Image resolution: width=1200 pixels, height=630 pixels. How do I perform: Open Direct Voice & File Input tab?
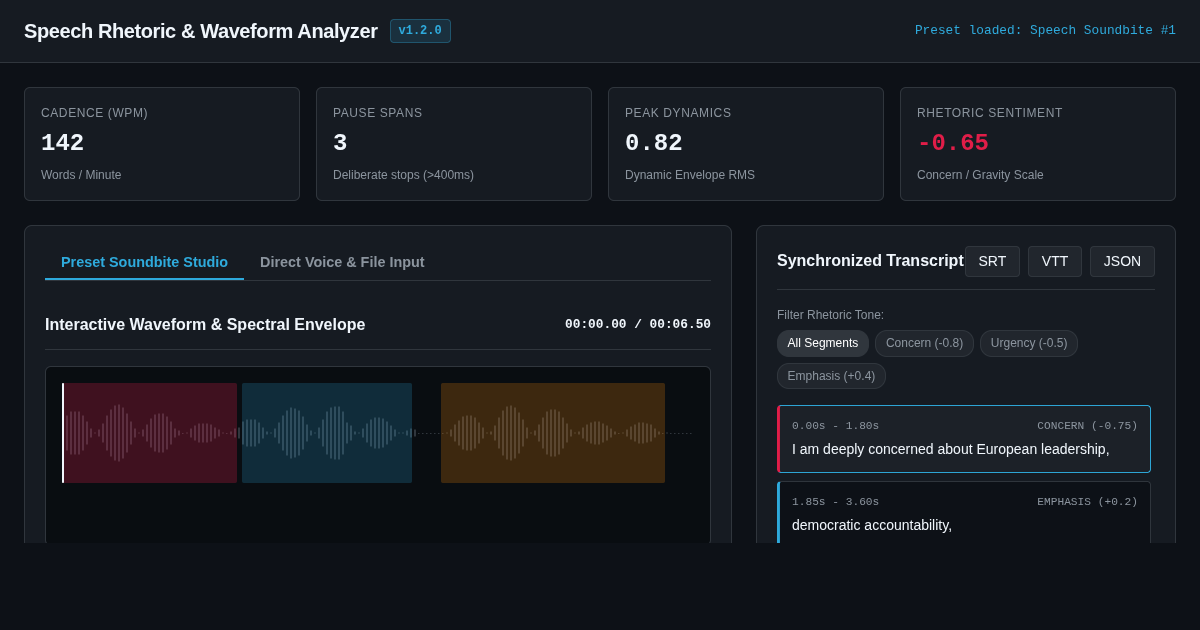click(x=342, y=262)
